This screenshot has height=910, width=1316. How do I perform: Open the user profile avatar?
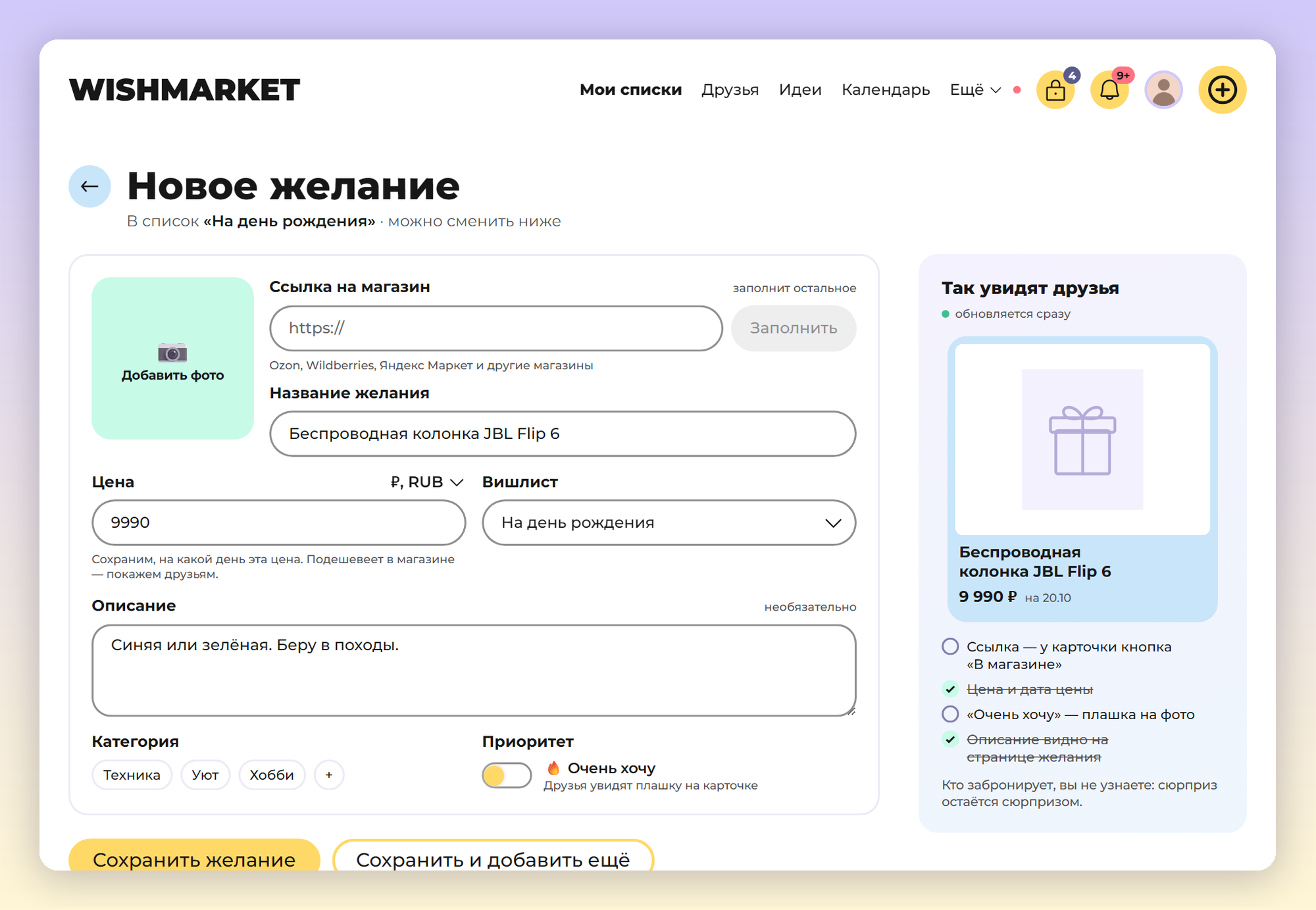1163,89
